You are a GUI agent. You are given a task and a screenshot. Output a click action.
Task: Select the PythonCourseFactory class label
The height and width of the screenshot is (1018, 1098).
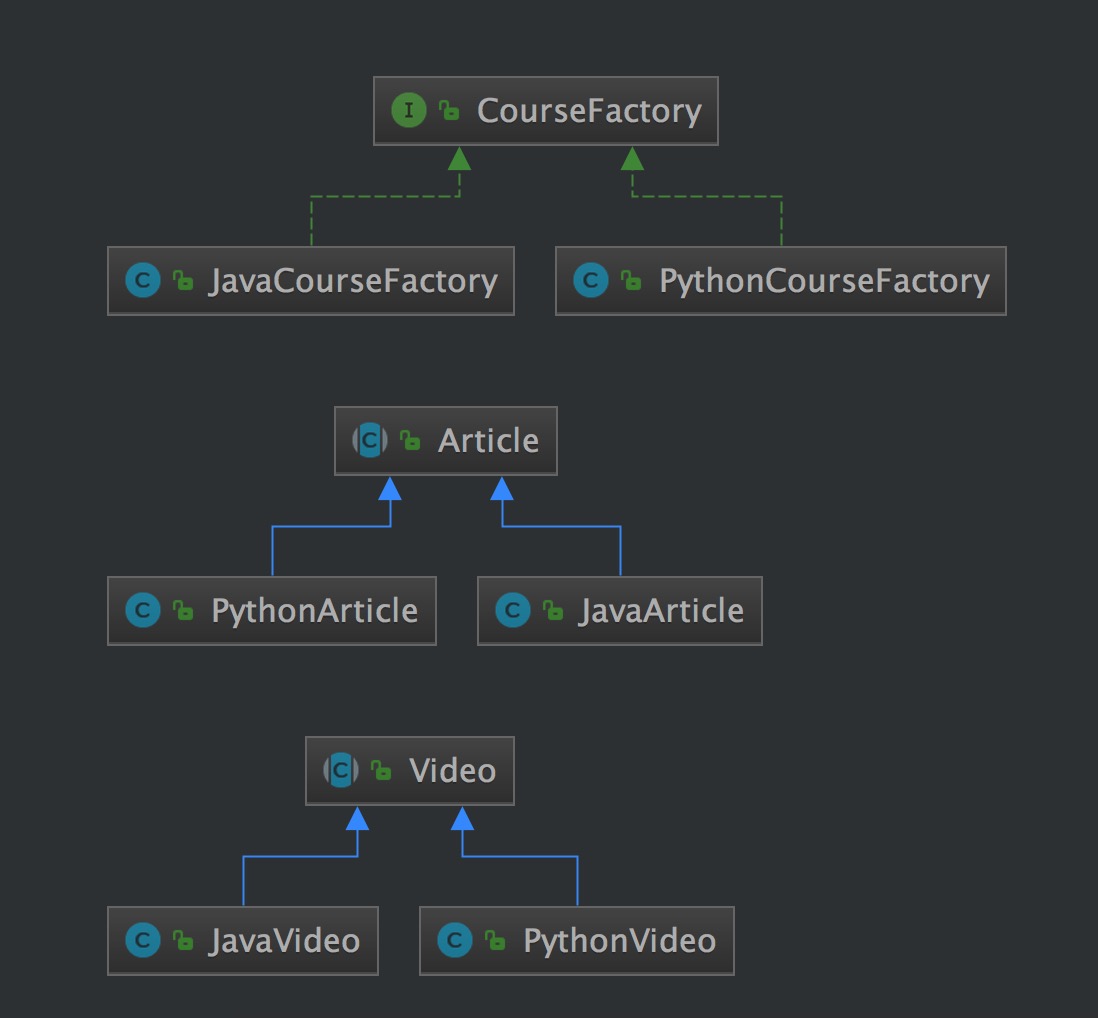(x=824, y=281)
